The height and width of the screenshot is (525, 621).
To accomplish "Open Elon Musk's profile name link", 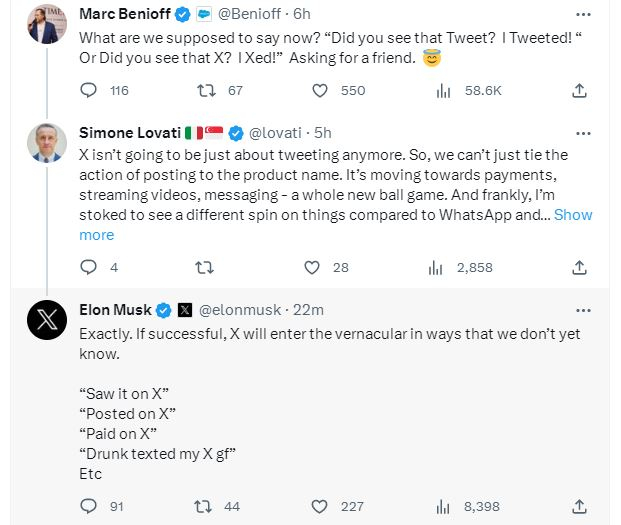I will coord(113,309).
